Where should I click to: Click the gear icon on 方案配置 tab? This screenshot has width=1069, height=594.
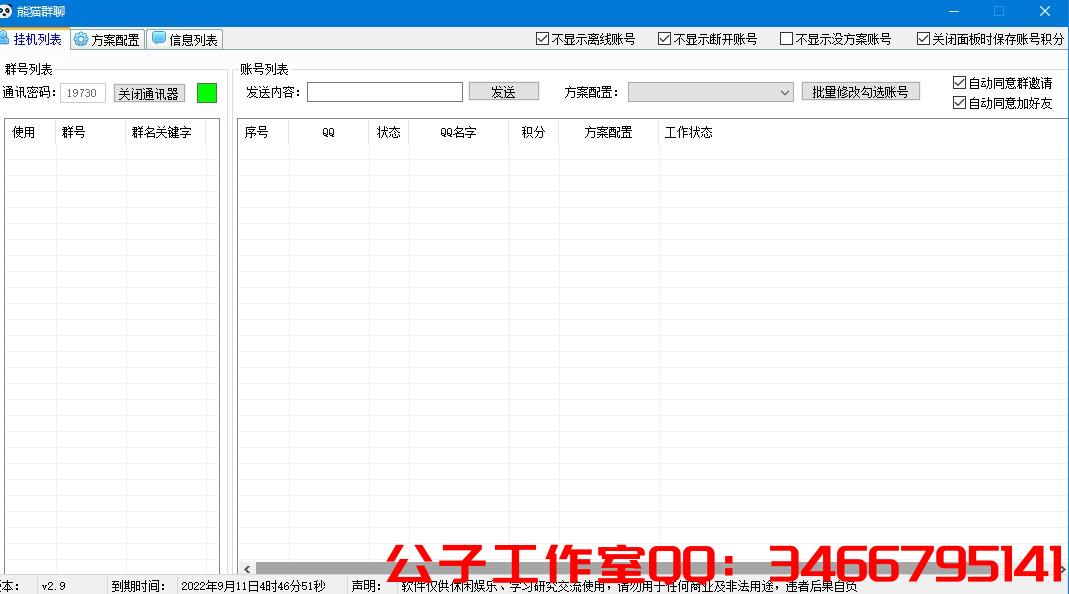[81, 40]
